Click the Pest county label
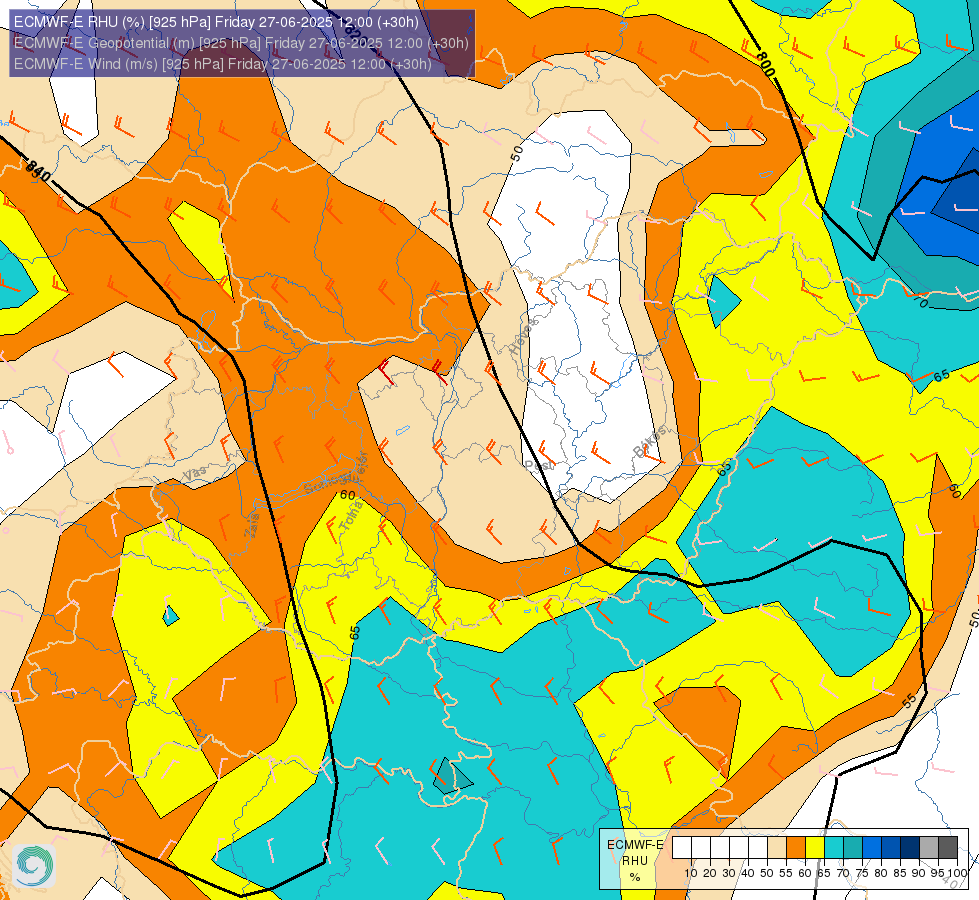 point(539,467)
